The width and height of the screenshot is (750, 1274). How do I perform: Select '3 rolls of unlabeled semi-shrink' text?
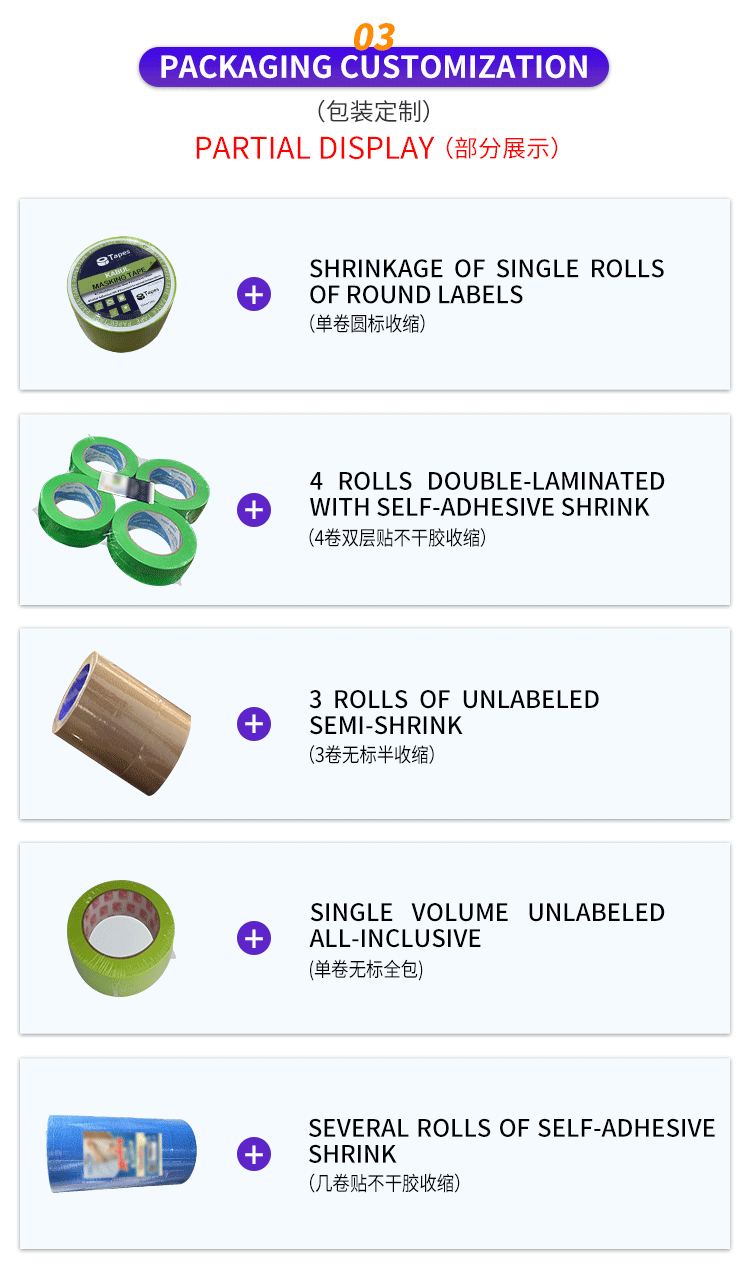tap(454, 711)
